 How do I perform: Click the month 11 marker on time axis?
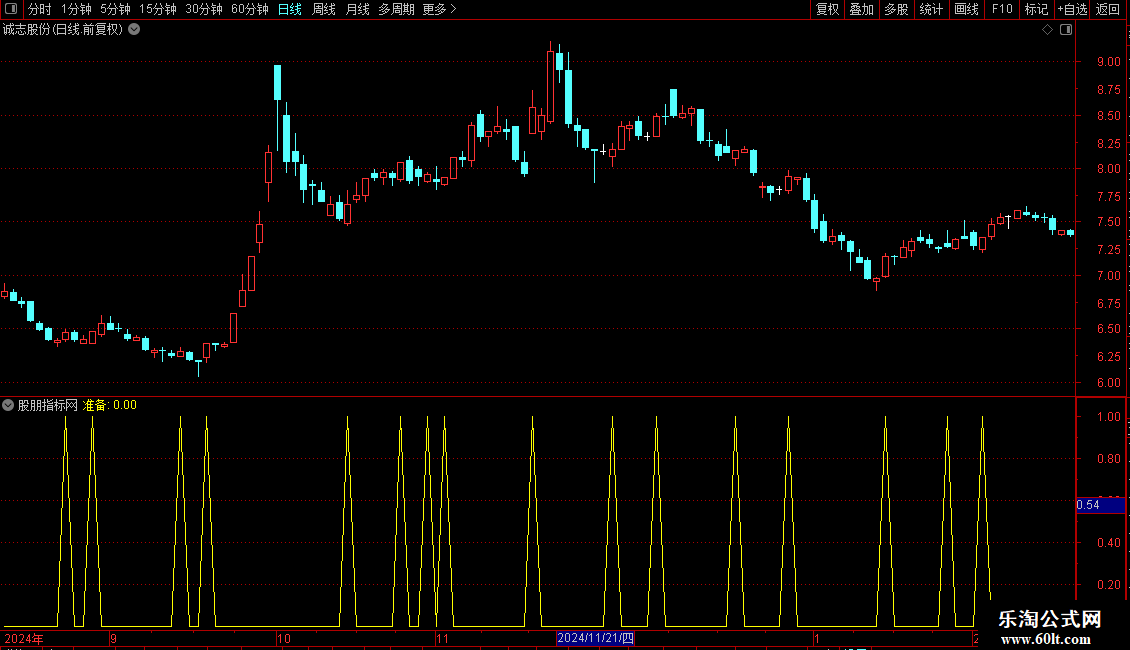[442, 638]
